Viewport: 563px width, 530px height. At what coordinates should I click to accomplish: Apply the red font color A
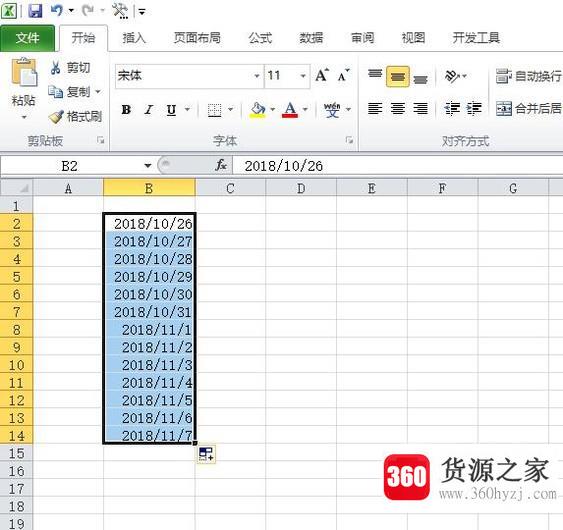point(290,110)
